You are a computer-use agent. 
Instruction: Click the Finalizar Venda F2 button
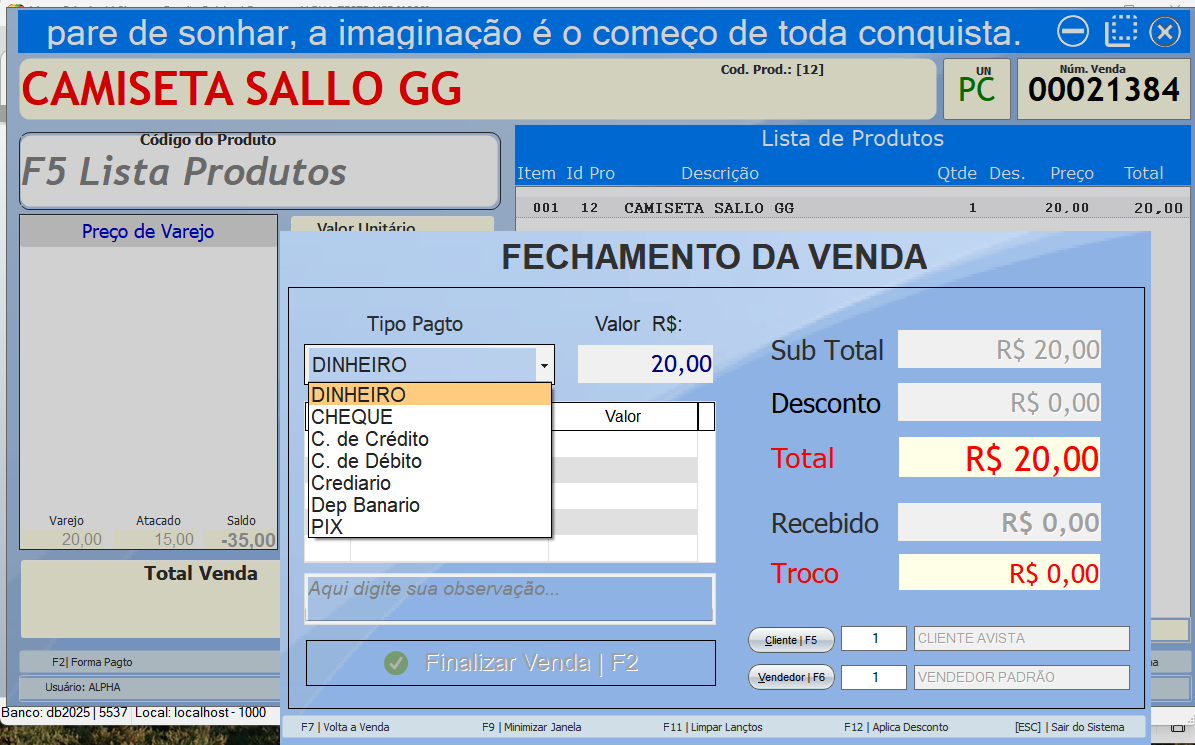pyautogui.click(x=510, y=661)
